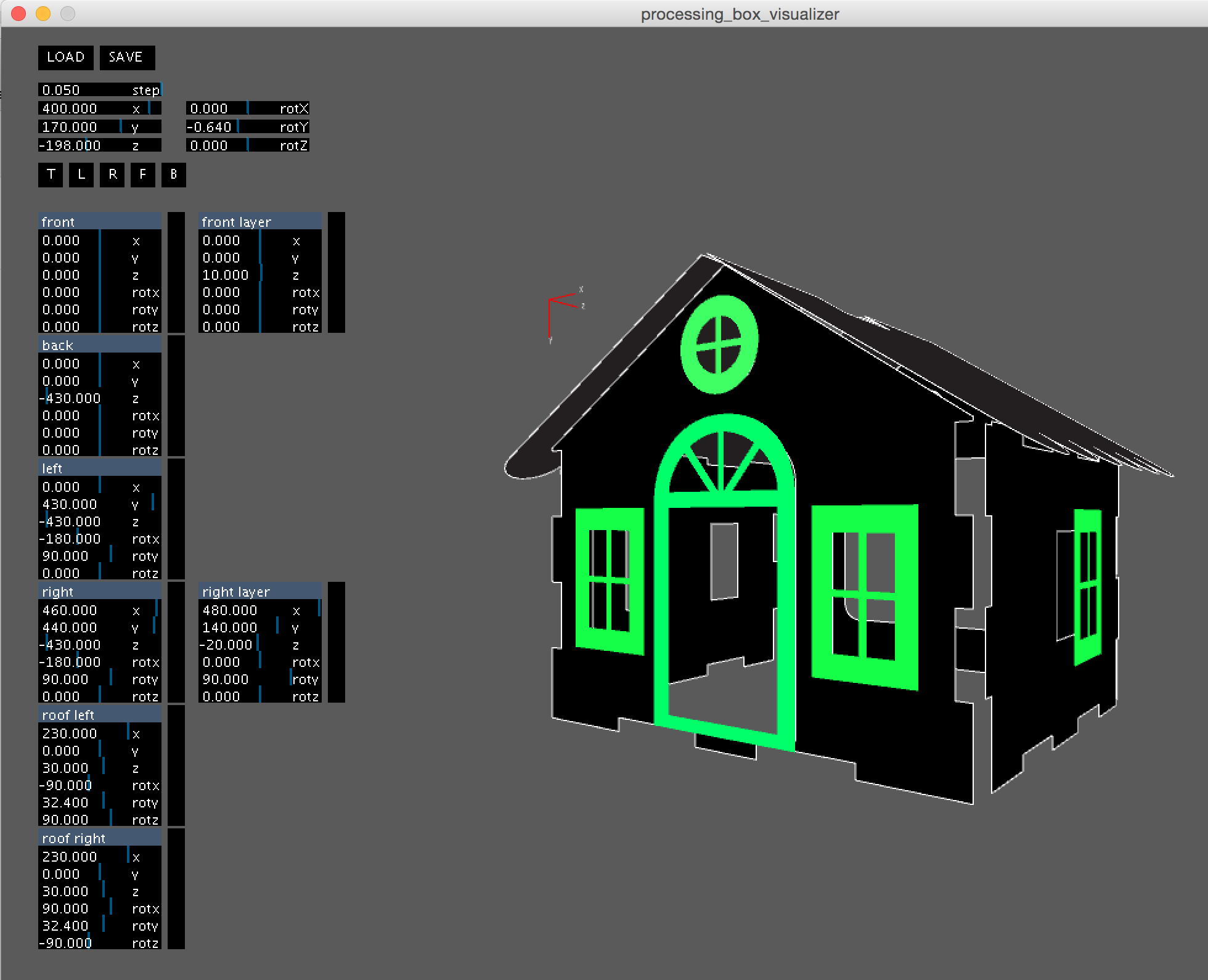This screenshot has width=1208, height=980.
Task: Select the L left view button
Action: pyautogui.click(x=81, y=174)
